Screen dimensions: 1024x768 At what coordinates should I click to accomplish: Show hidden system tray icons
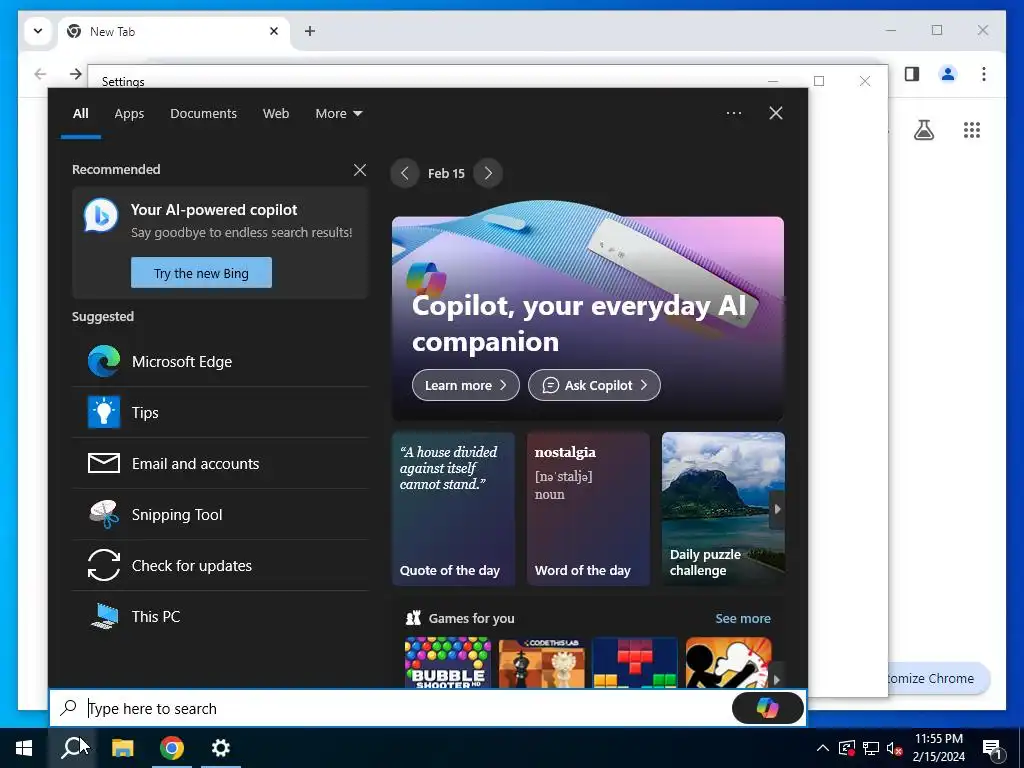pyautogui.click(x=823, y=748)
